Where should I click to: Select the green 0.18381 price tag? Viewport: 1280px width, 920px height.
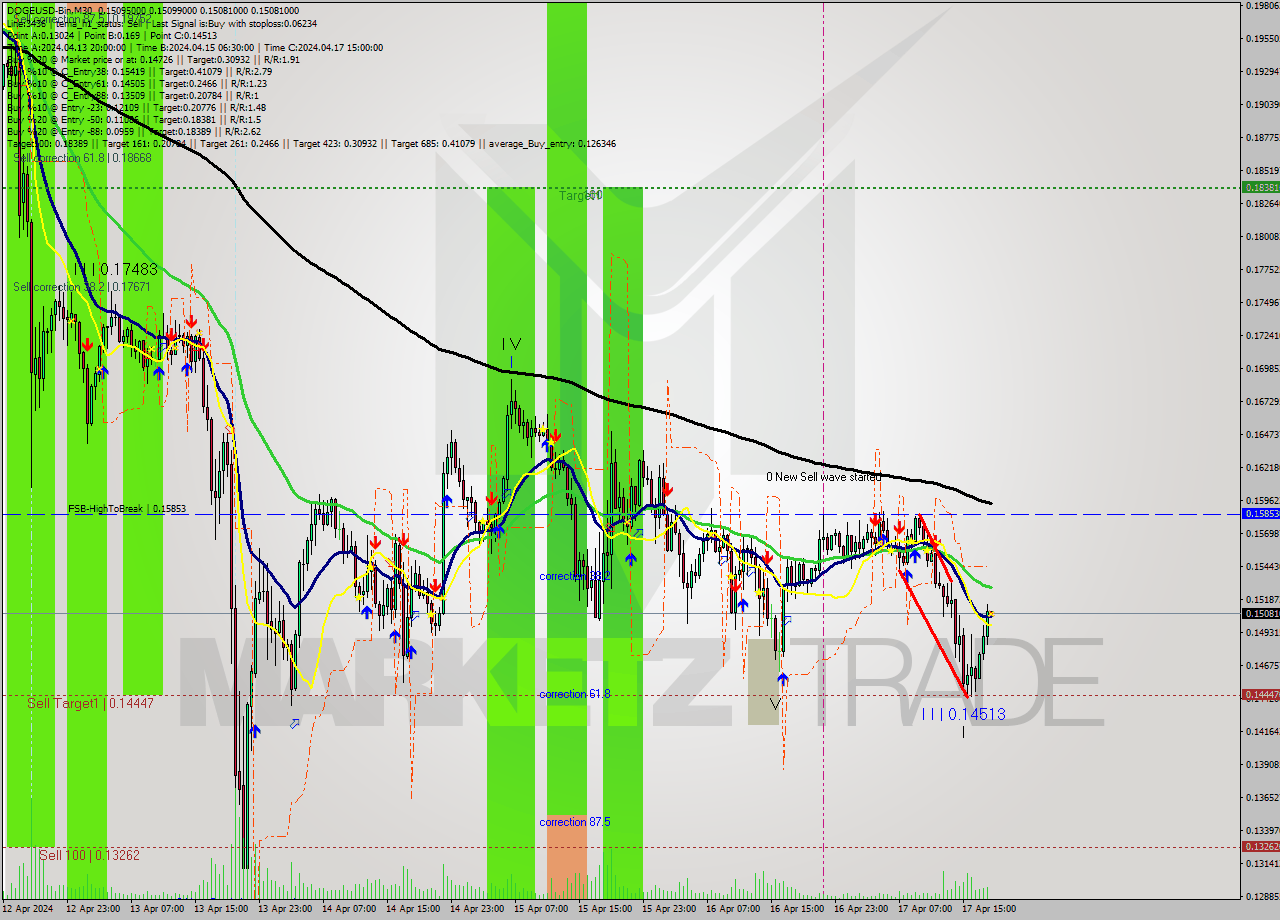tap(1260, 187)
